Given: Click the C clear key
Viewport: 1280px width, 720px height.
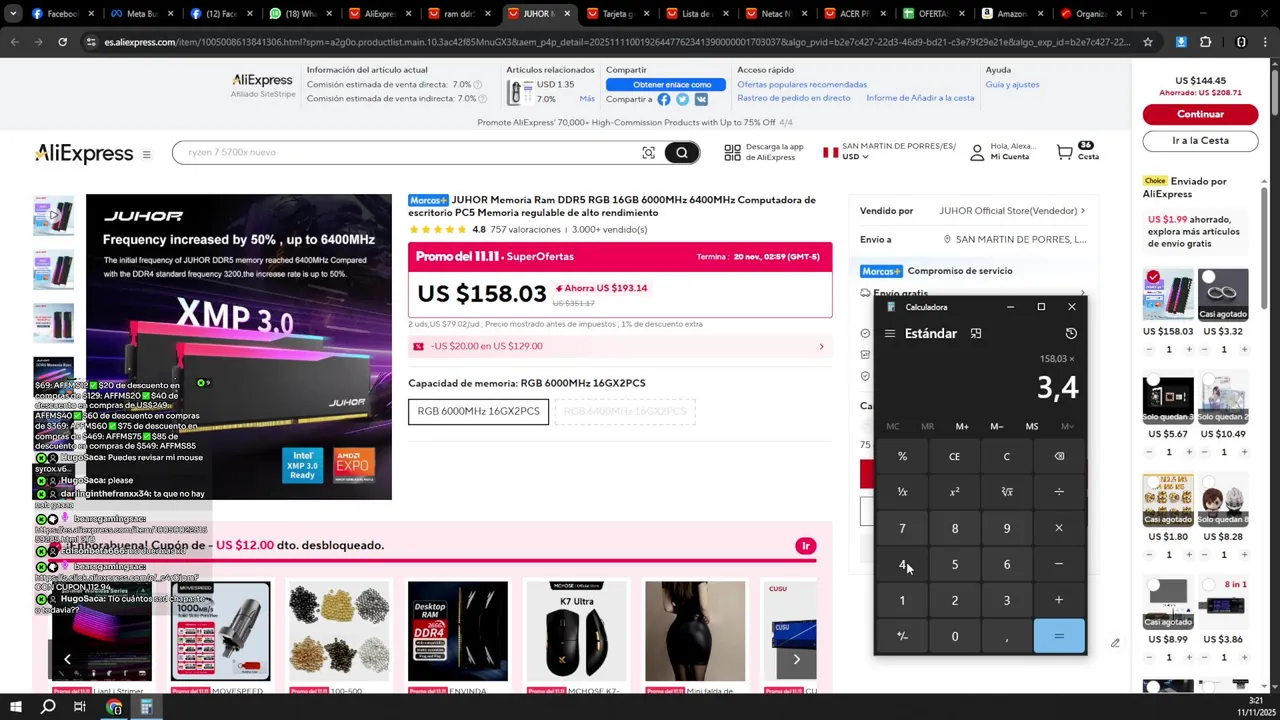Looking at the screenshot, I should 1007,456.
